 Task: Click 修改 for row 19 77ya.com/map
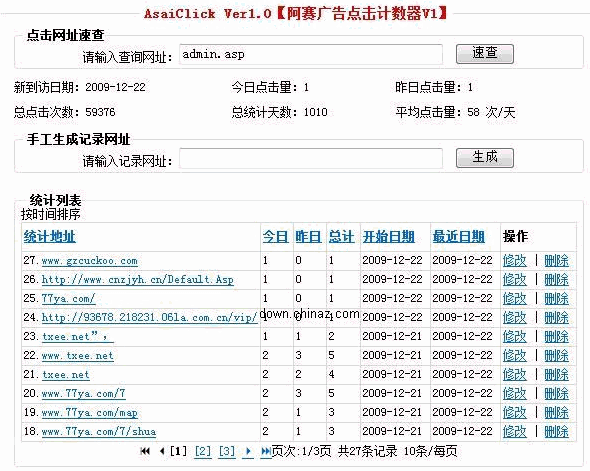click(514, 412)
